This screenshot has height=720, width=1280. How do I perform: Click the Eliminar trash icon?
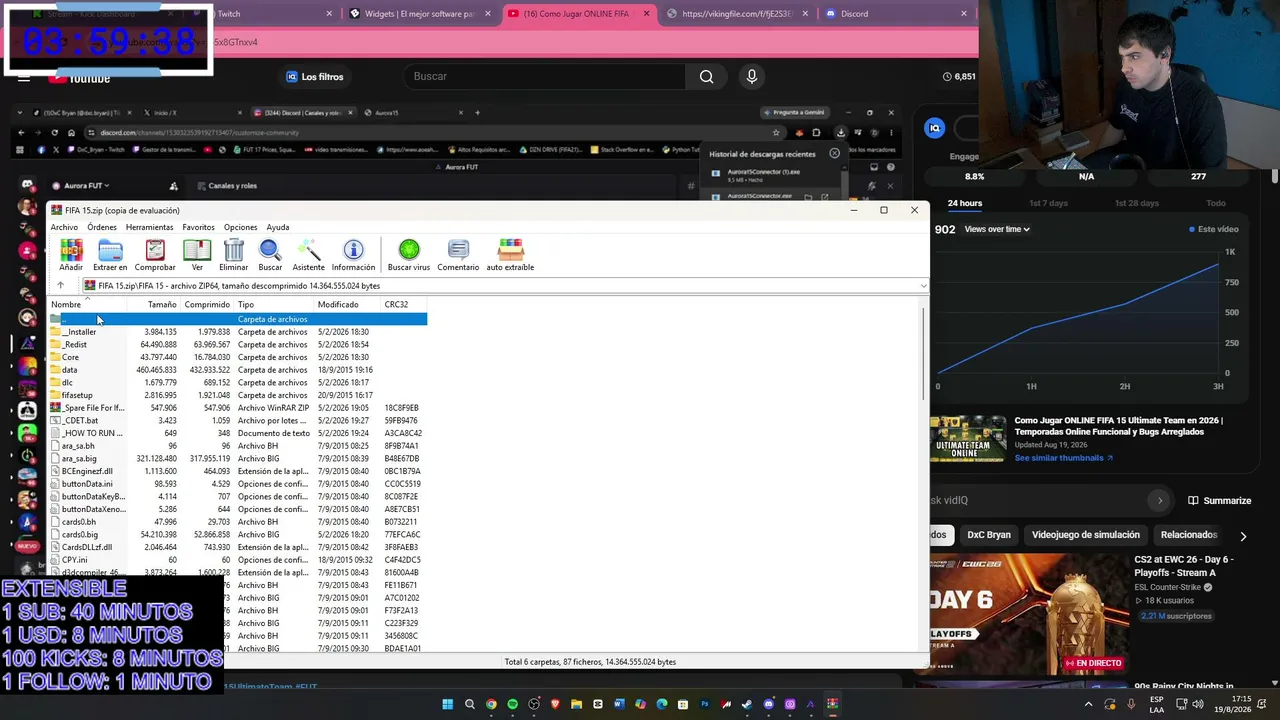coord(233,255)
